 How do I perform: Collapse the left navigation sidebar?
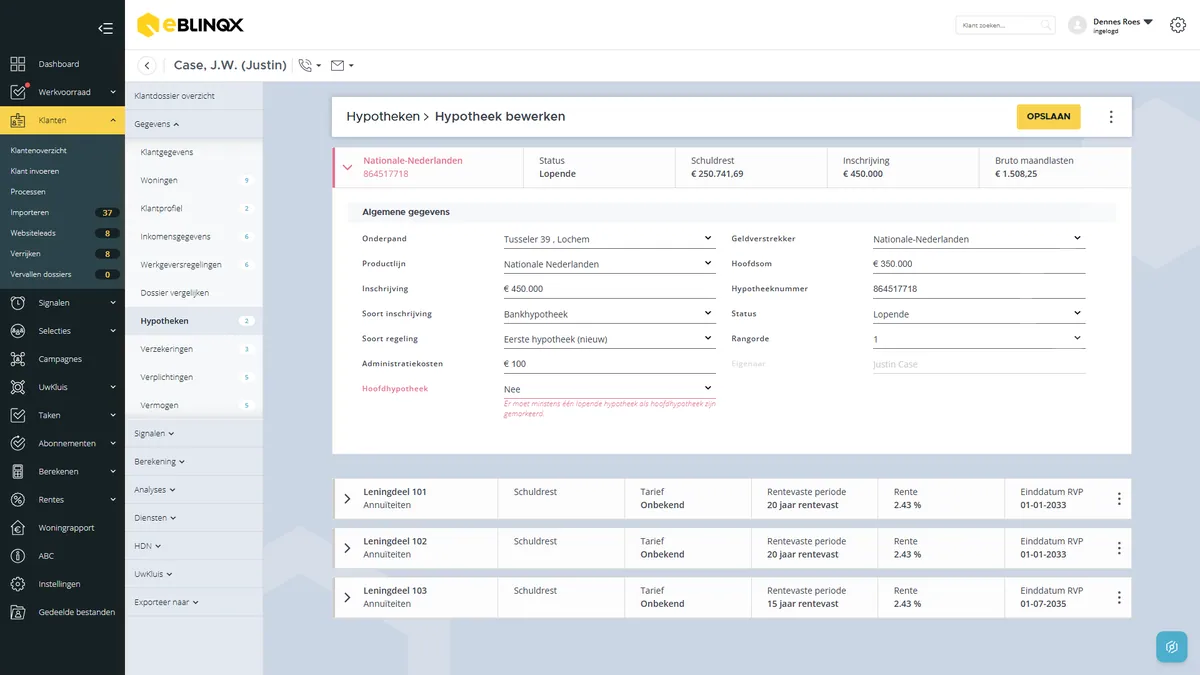105,28
